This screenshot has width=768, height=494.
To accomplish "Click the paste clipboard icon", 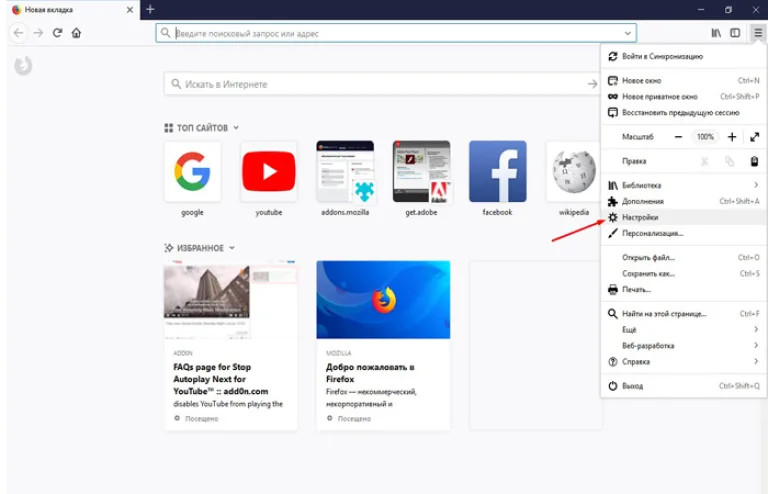I will click(x=755, y=161).
